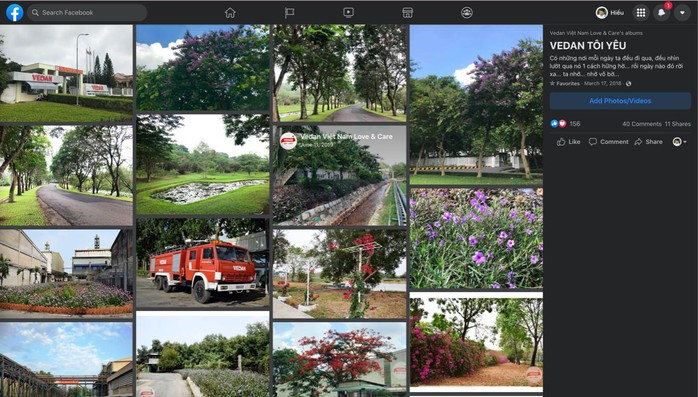
Task: Open the nine-dot menu grid icon
Action: coord(641,12)
